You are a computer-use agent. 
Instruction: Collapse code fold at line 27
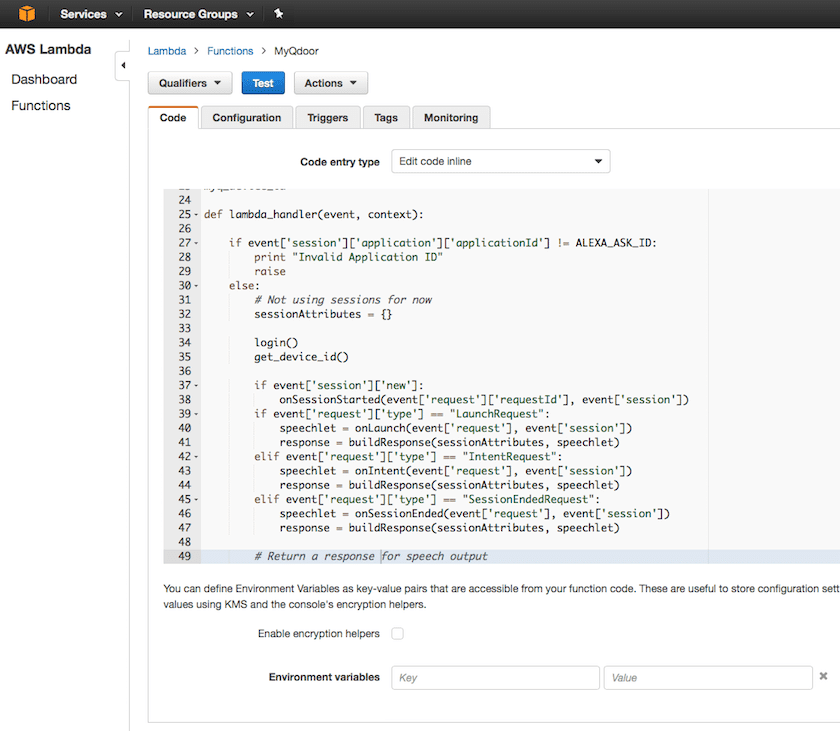coord(196,243)
